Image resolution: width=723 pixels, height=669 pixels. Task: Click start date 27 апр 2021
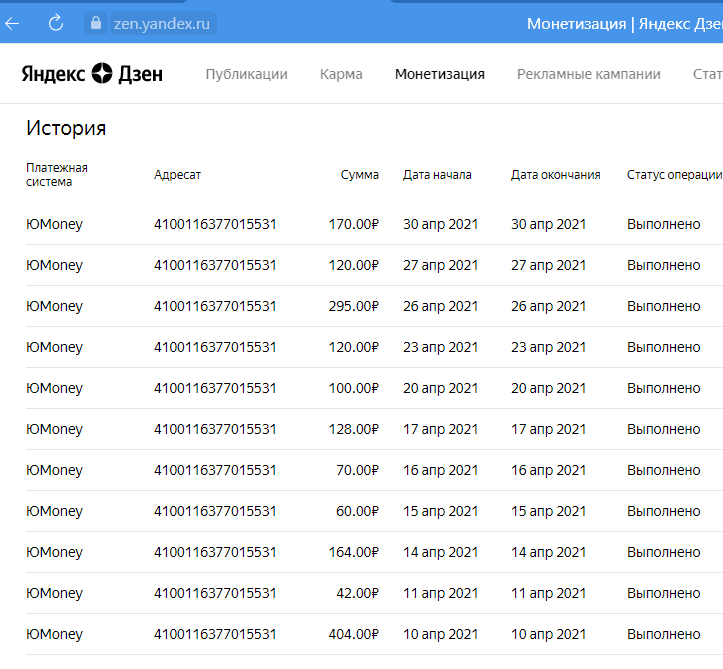point(440,266)
